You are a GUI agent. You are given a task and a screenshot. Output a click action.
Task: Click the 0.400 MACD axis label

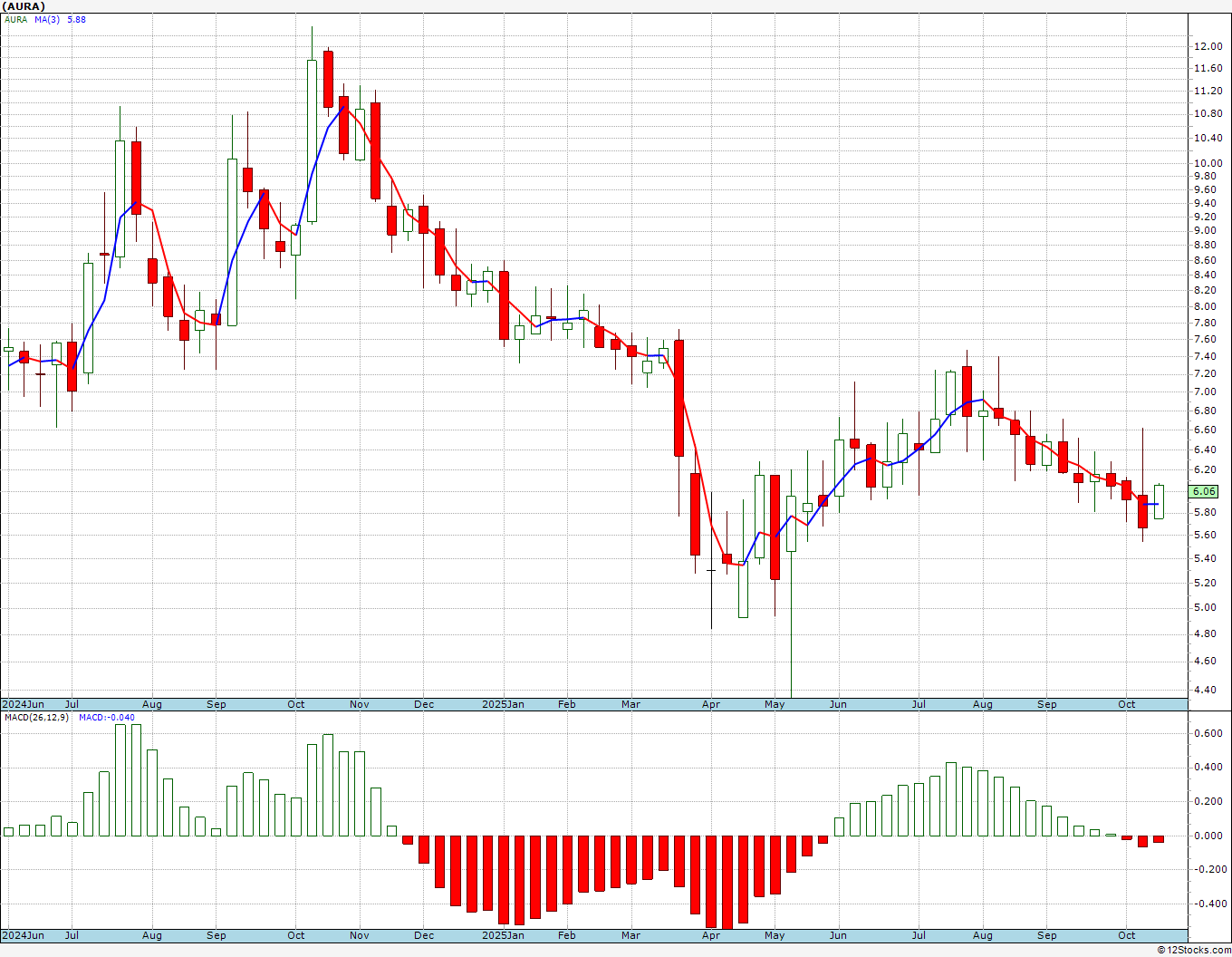click(x=1208, y=767)
